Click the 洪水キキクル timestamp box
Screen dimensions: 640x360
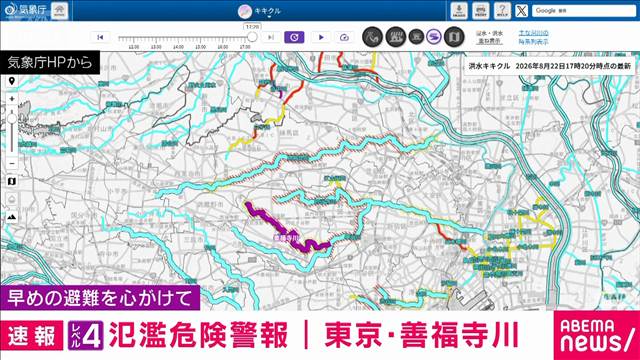(549, 66)
